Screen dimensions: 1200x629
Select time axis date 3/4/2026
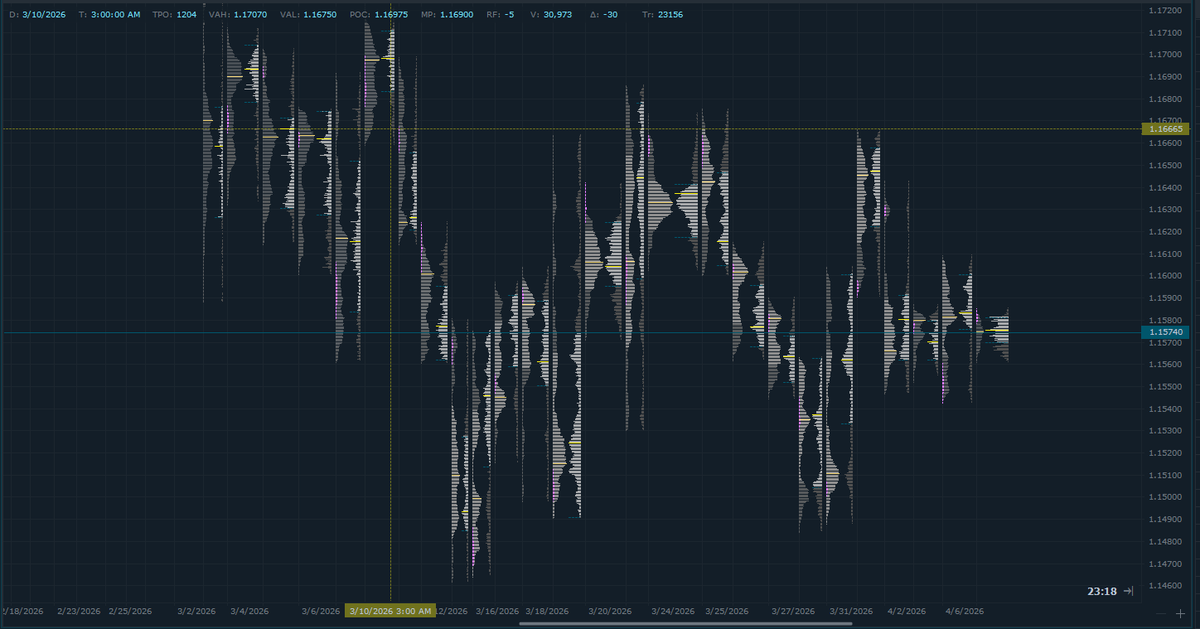coord(249,611)
